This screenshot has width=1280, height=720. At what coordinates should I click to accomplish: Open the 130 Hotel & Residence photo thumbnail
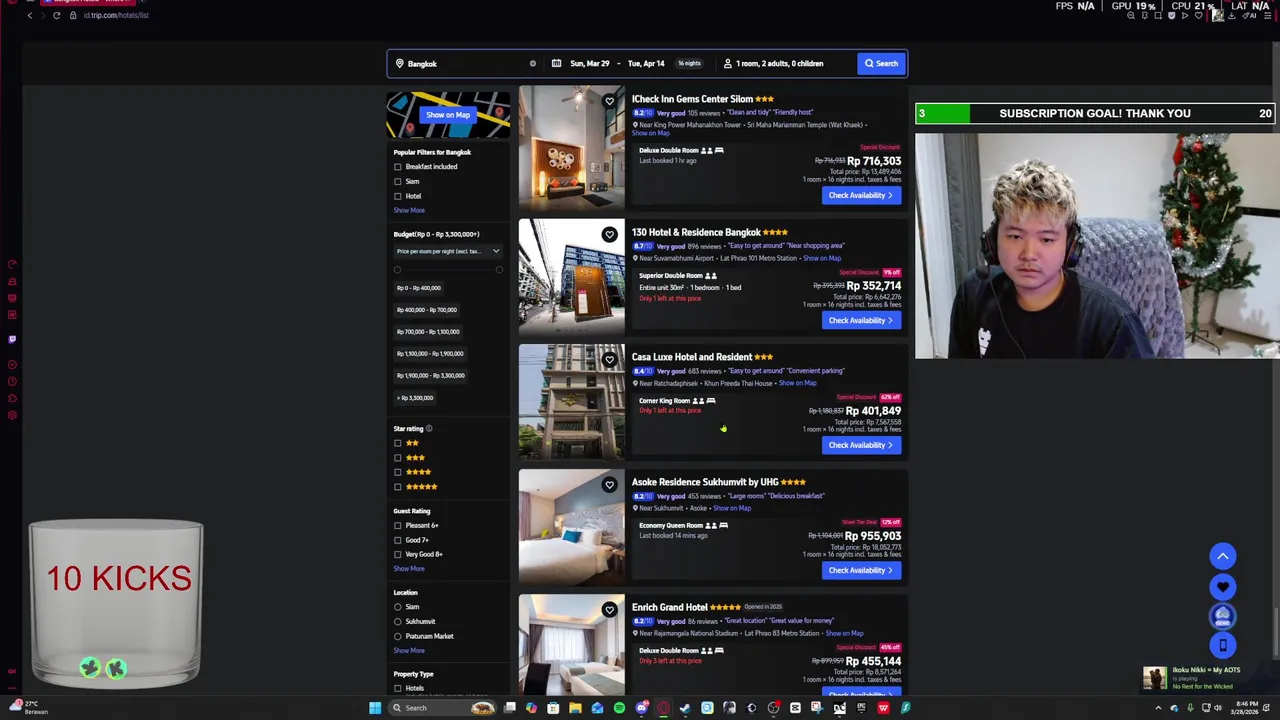[572, 277]
